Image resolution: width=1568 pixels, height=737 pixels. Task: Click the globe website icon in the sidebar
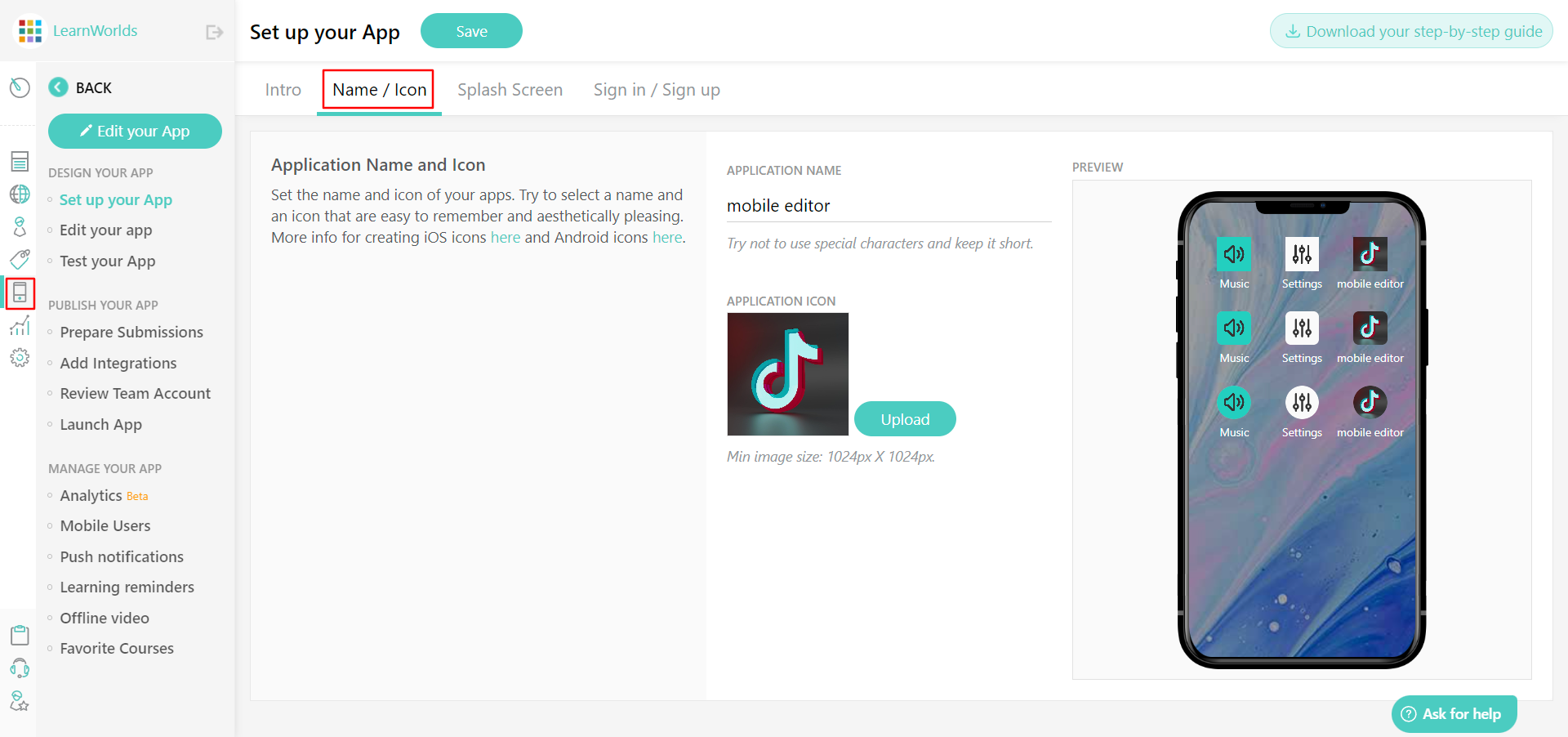20,194
